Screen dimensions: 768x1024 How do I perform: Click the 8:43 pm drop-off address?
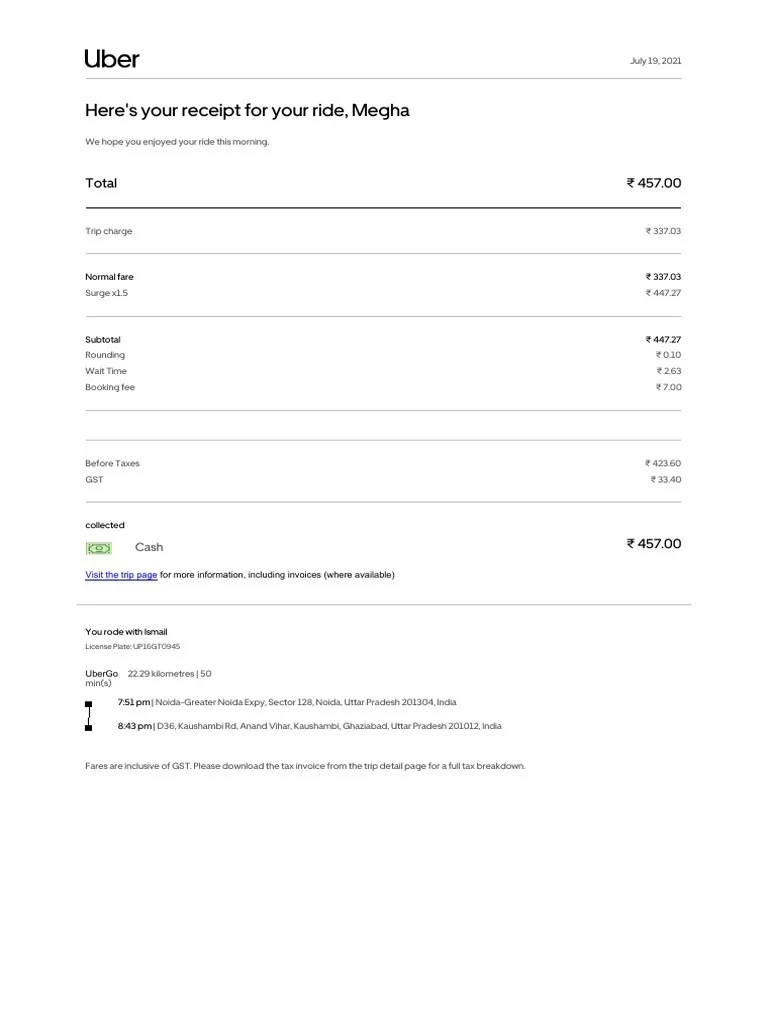coord(310,726)
